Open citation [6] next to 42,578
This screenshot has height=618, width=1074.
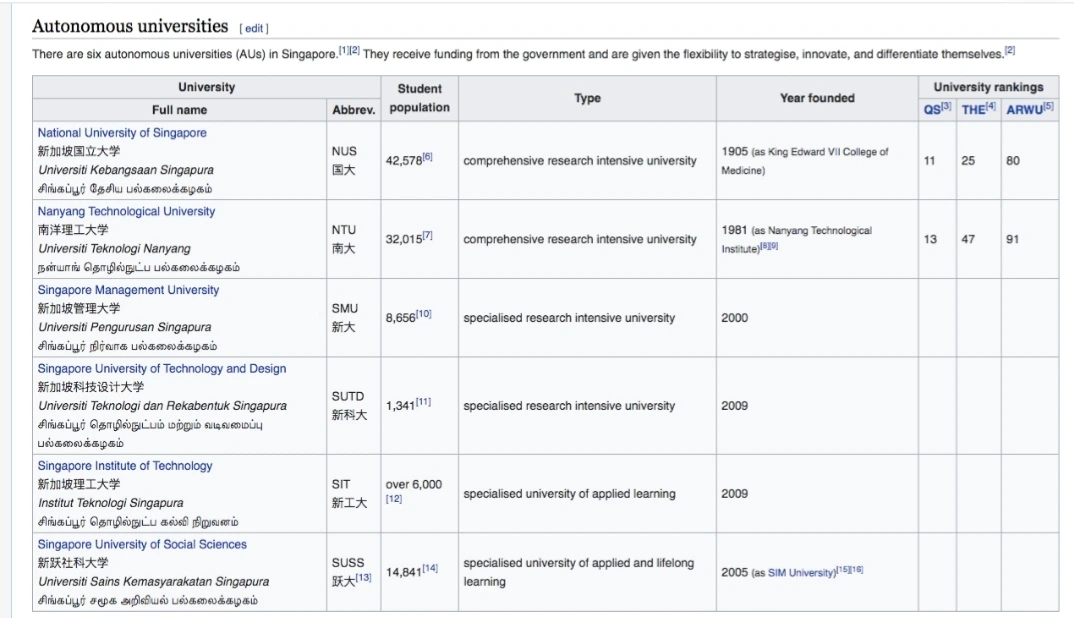[427, 157]
